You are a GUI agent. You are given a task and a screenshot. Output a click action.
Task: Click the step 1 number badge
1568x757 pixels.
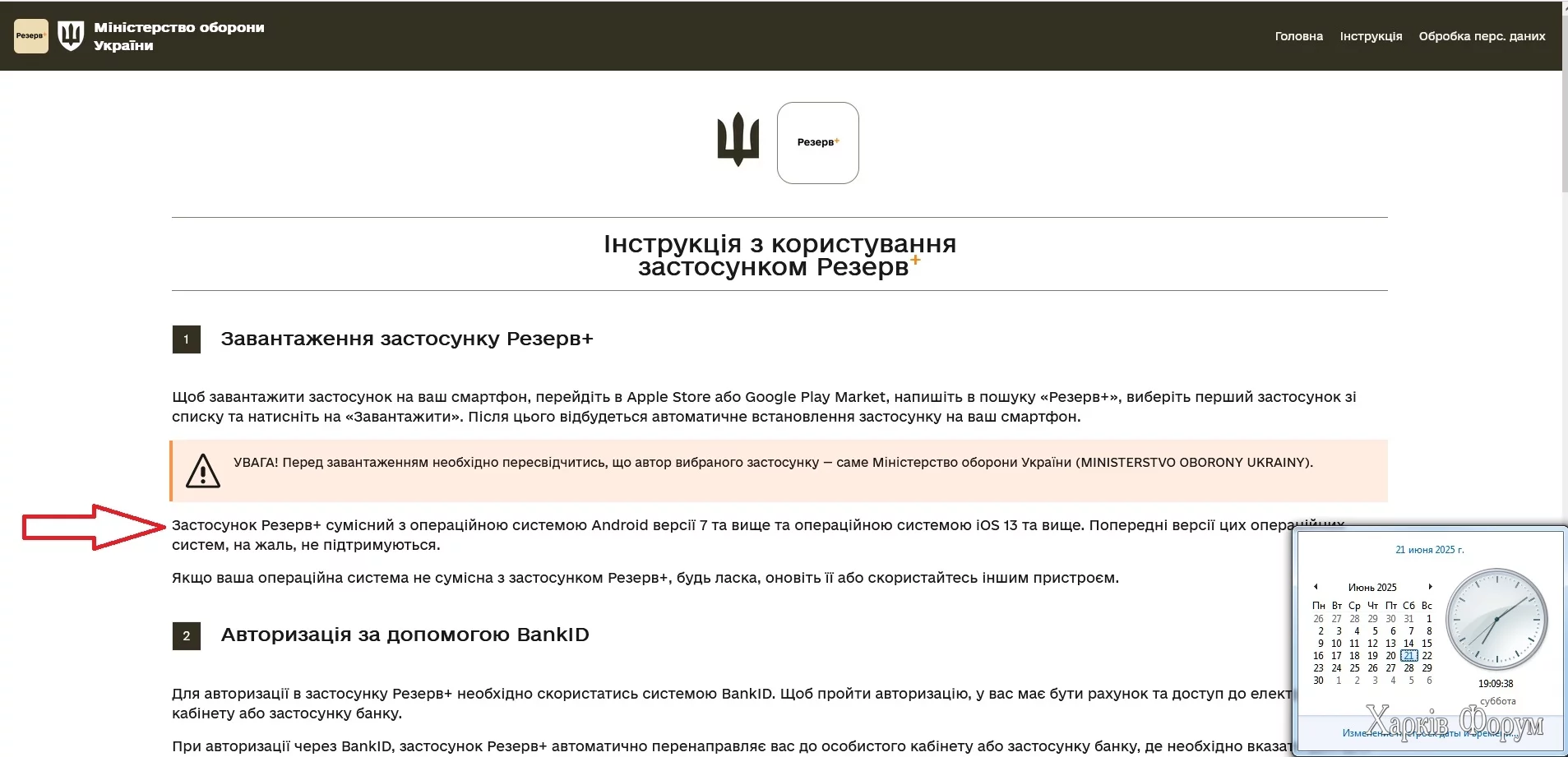[187, 339]
